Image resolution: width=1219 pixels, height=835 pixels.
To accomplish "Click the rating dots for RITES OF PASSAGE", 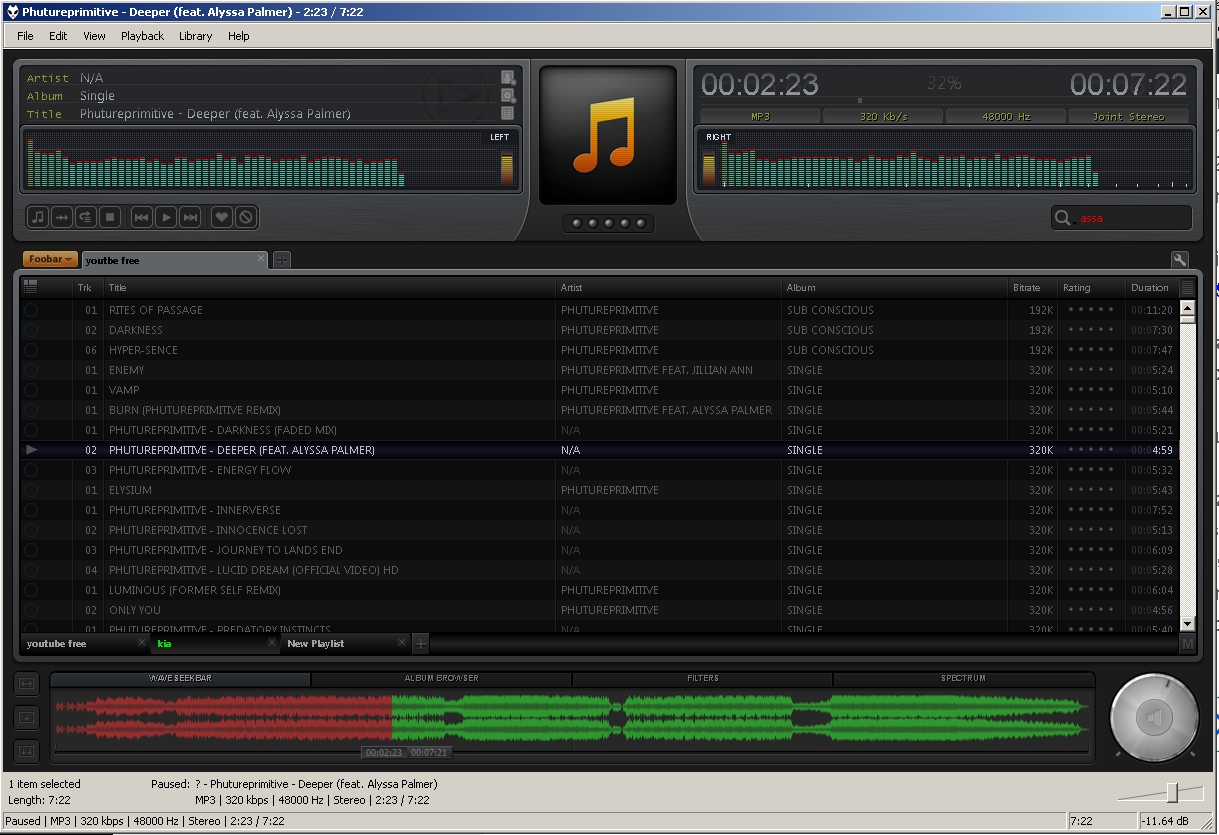I will 1091,309.
